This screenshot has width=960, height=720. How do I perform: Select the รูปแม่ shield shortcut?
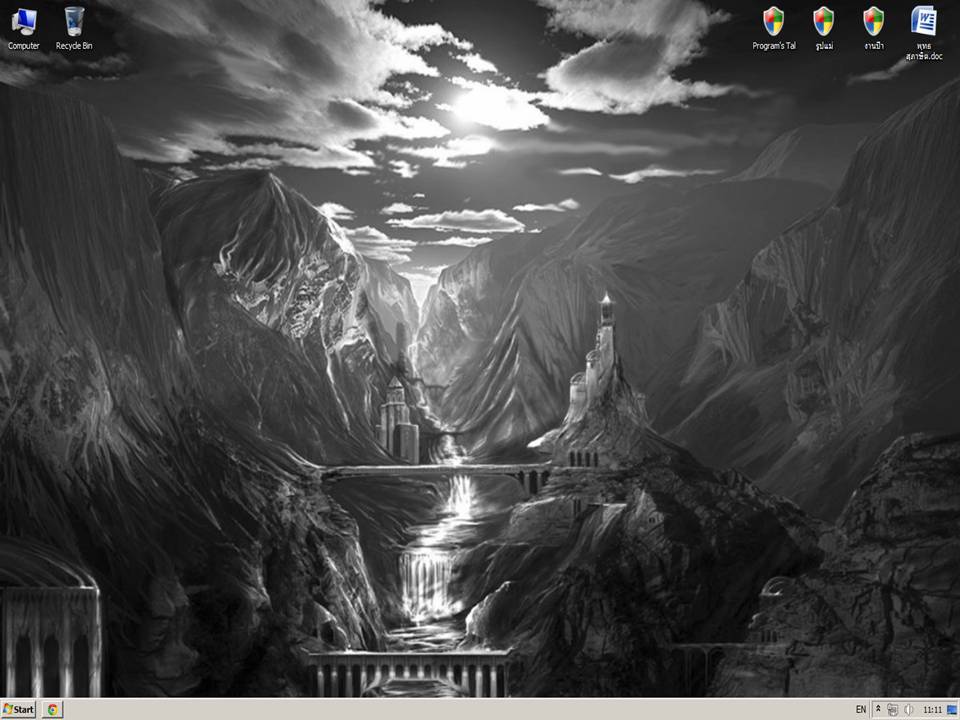click(x=824, y=29)
